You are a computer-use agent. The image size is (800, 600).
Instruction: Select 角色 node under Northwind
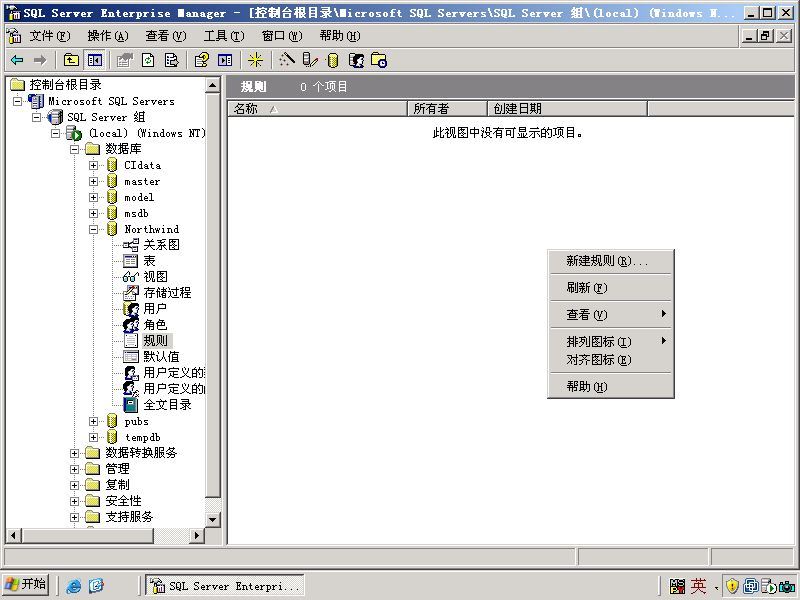155,324
